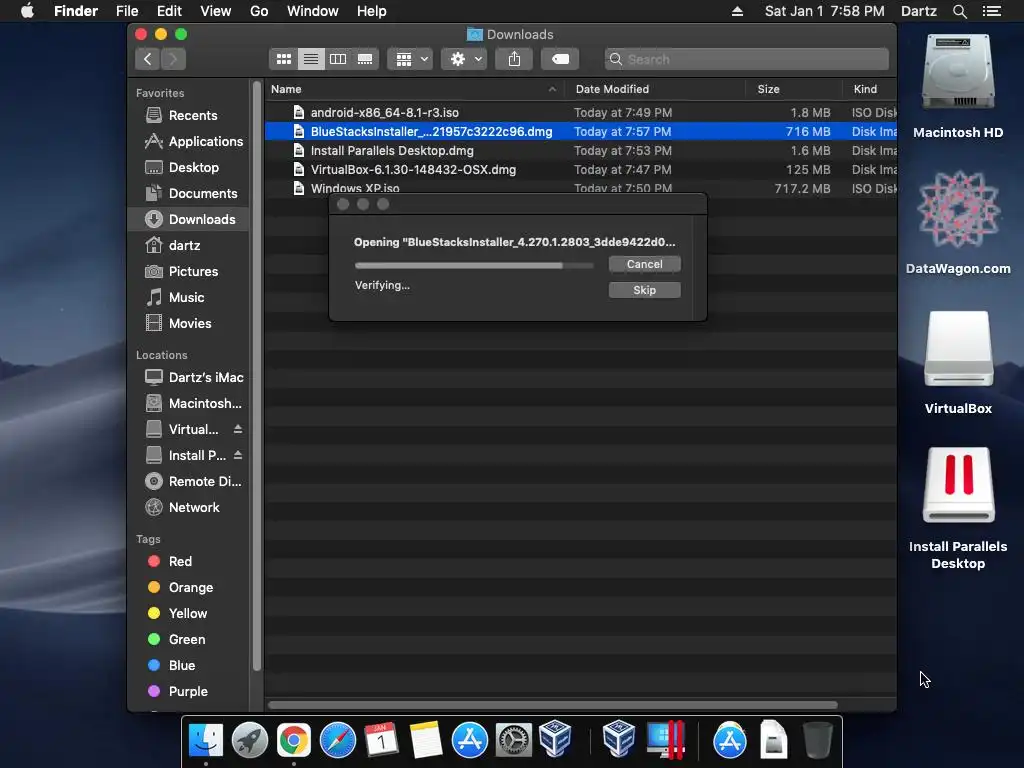
Task: Select Install Parallels Desktop.dmg file
Action: (581, 151)
